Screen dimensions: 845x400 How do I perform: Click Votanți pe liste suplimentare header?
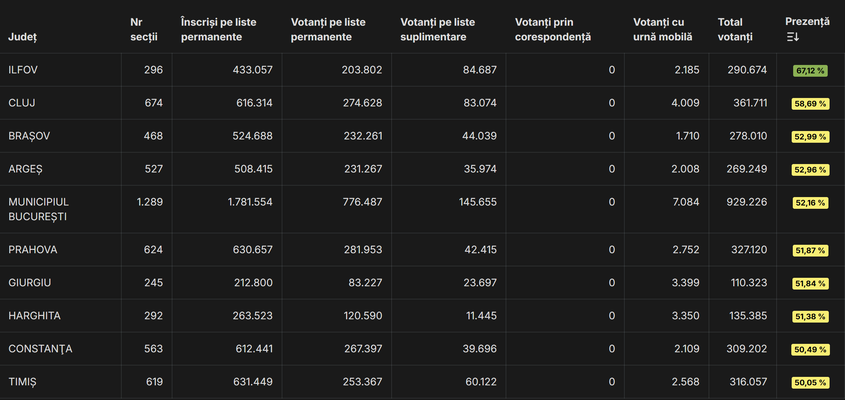438,29
